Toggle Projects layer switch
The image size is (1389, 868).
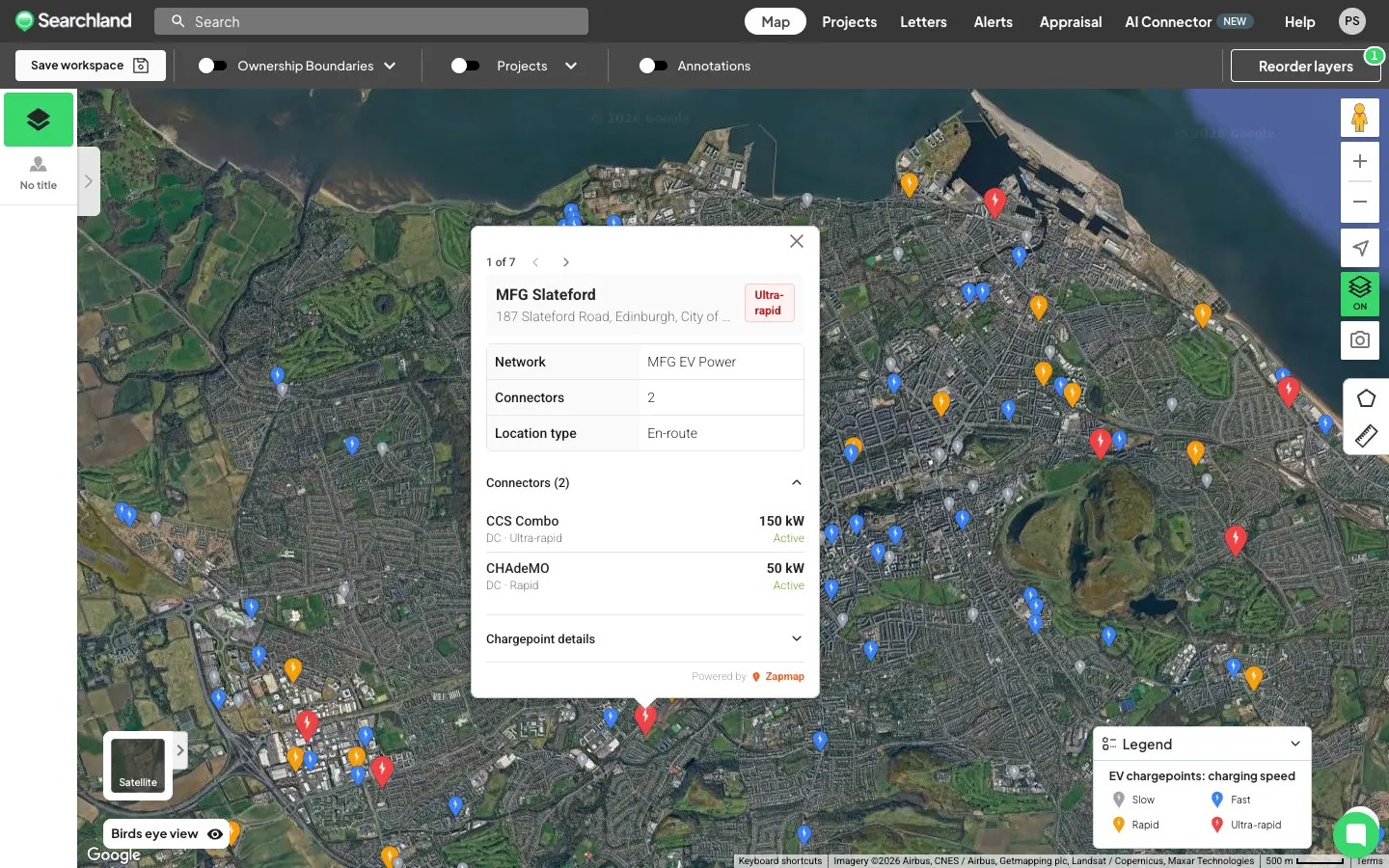[465, 66]
